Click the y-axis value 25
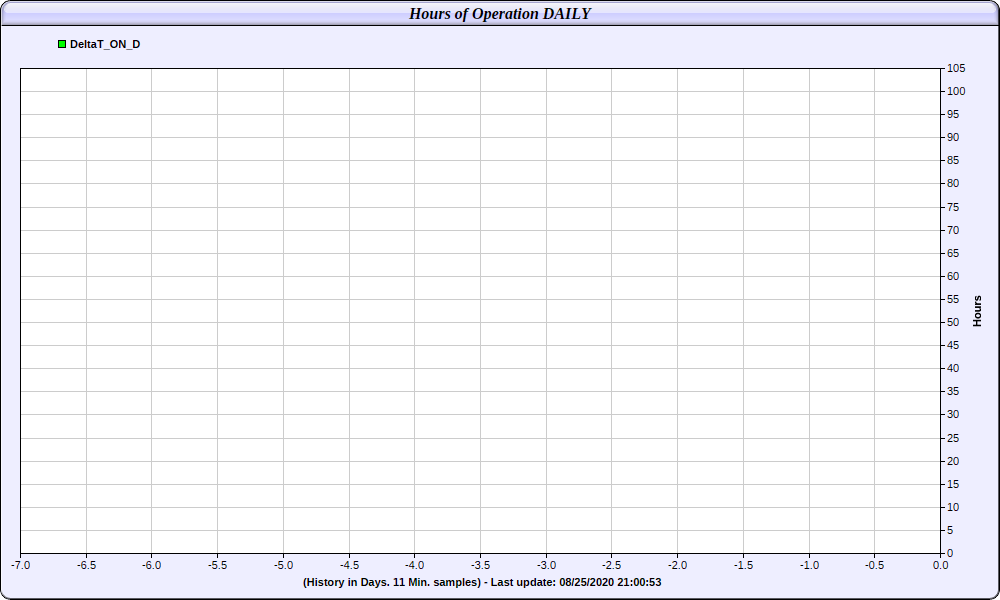Screen dimensions: 1000x600 pyautogui.click(x=953, y=438)
